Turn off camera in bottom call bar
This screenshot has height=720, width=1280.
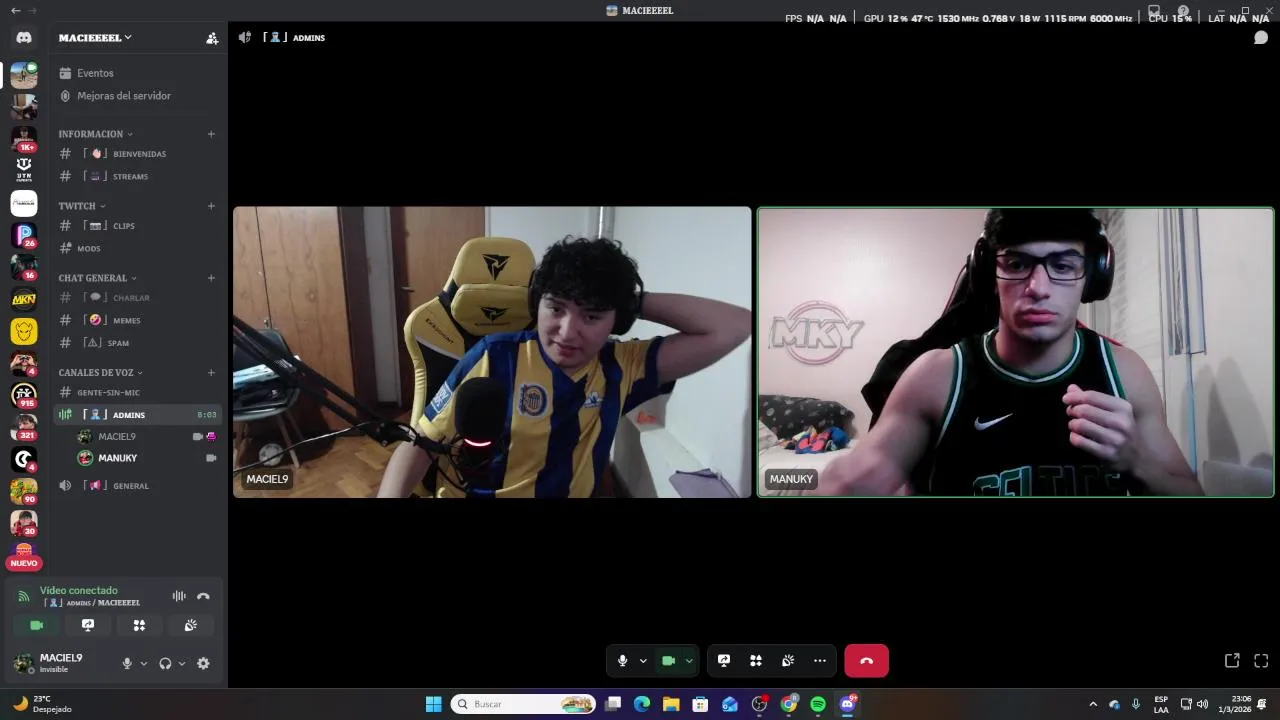669,660
